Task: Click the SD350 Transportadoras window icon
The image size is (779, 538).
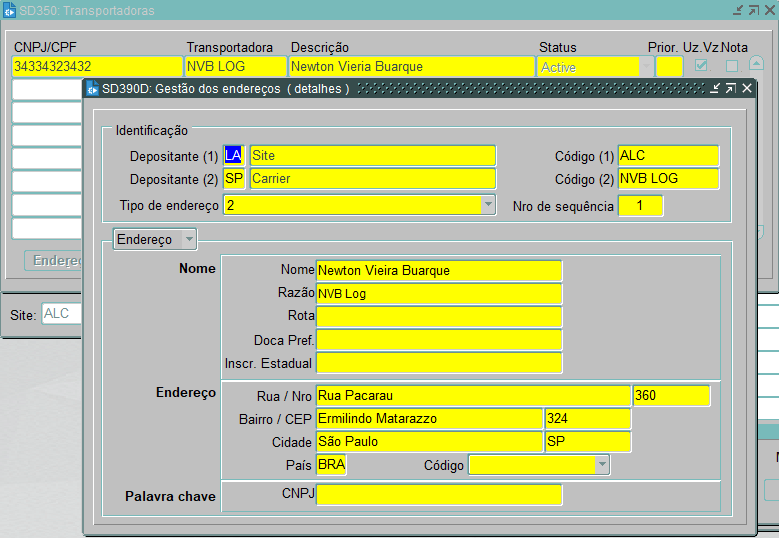Action: tap(9, 9)
